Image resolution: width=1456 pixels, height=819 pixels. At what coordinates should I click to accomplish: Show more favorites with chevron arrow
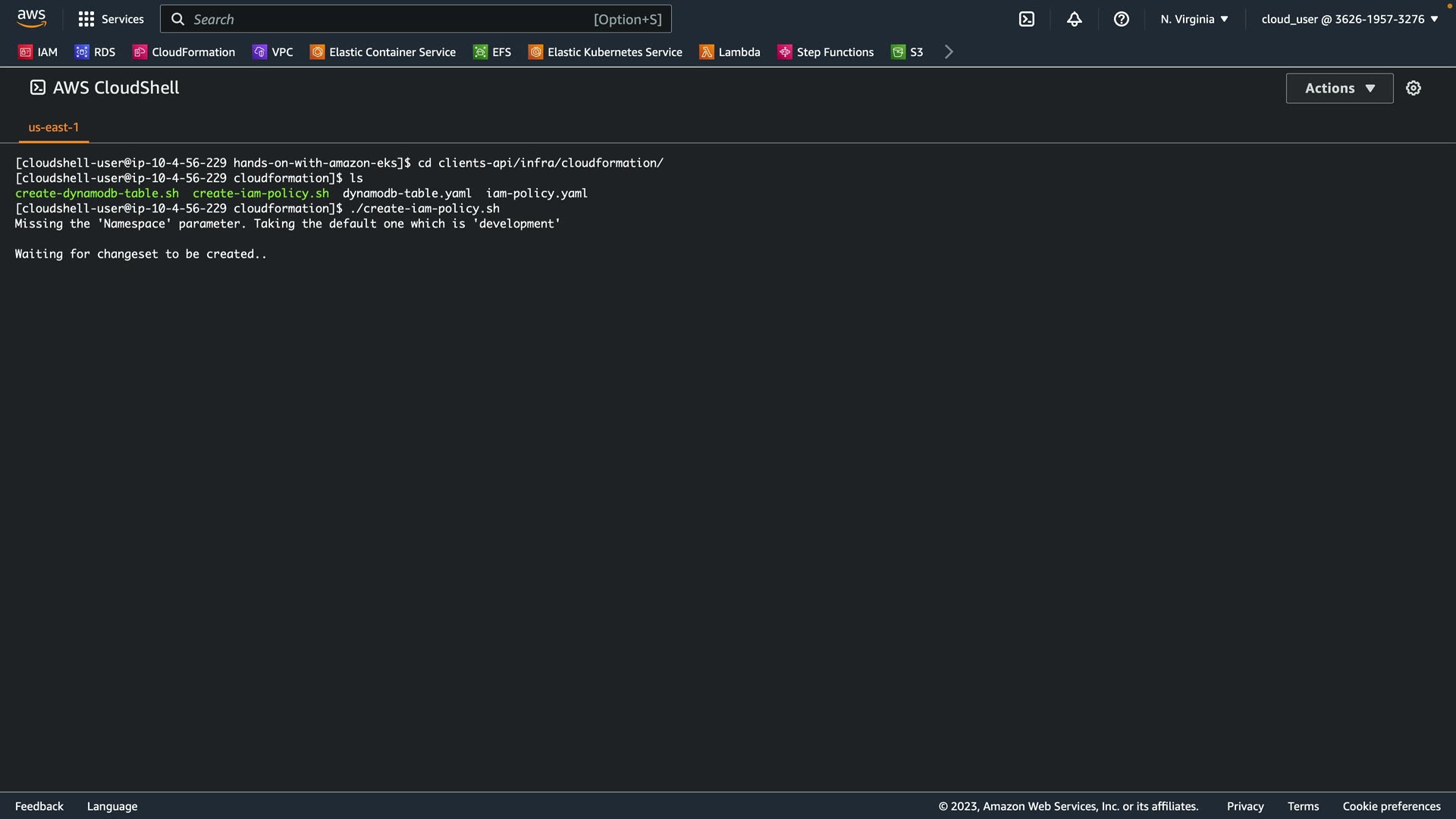pyautogui.click(x=948, y=52)
